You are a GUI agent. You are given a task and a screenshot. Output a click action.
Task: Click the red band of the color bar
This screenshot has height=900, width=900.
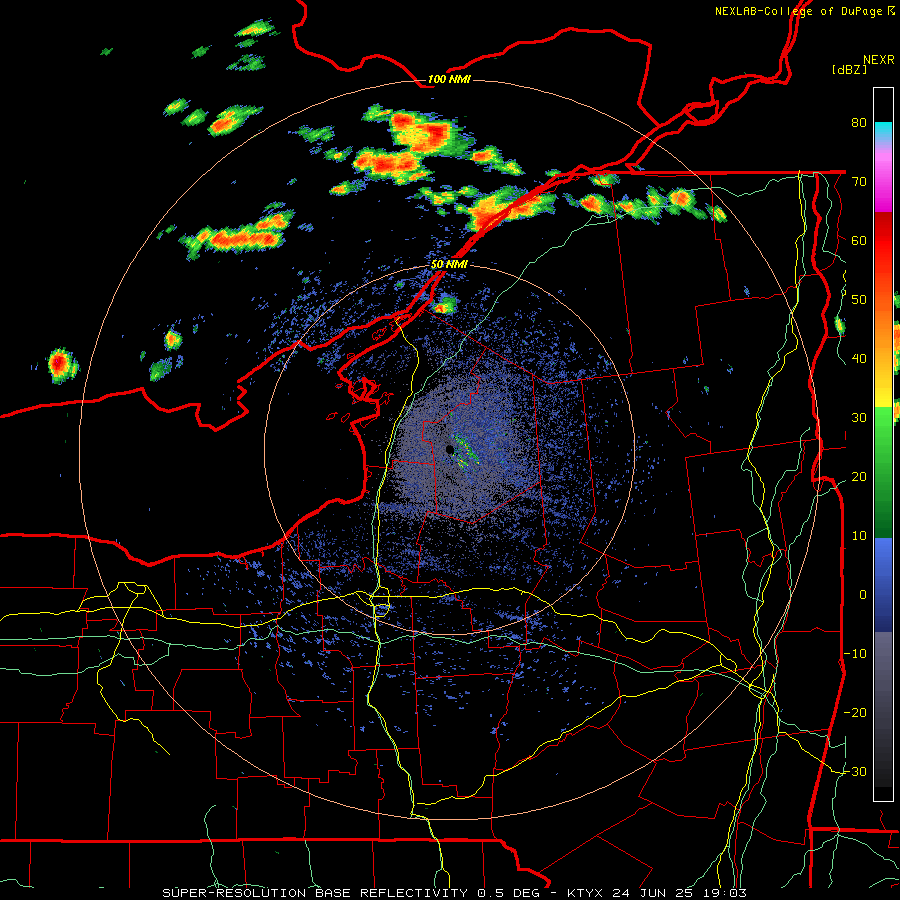tap(883, 241)
